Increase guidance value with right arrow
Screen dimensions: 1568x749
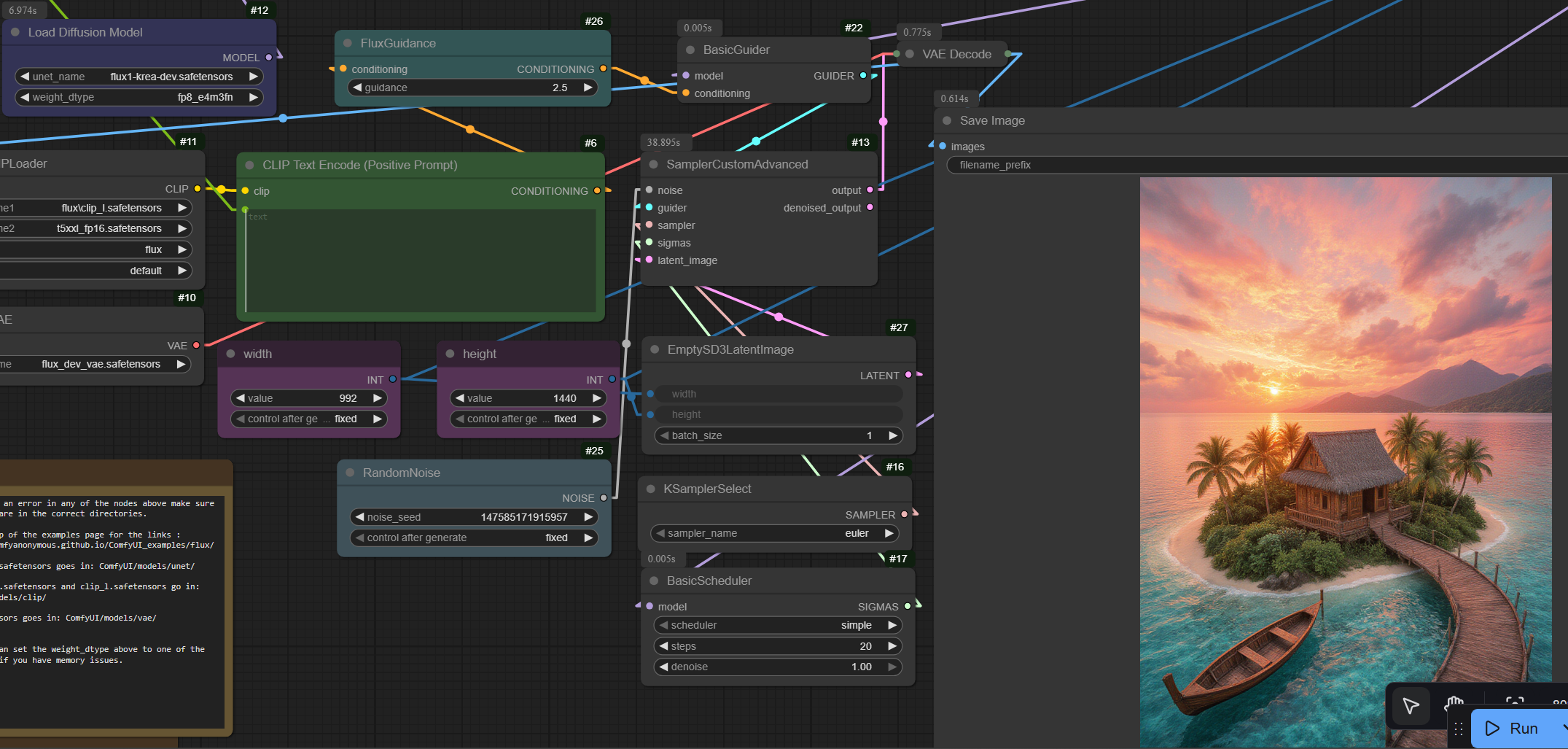pyautogui.click(x=588, y=88)
